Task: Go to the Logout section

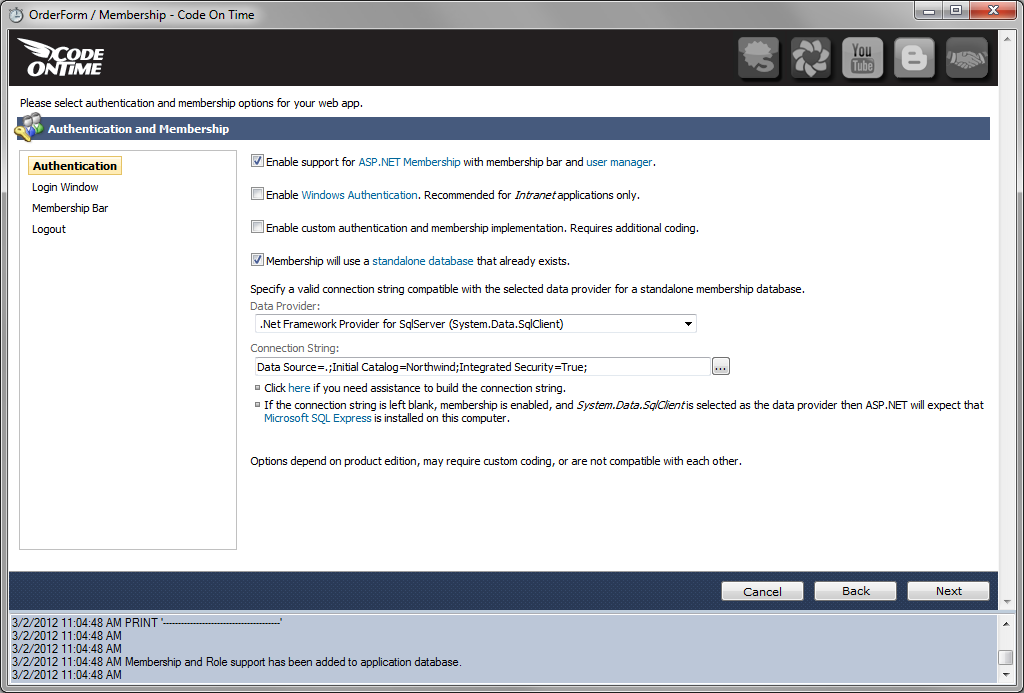Action: (x=49, y=229)
